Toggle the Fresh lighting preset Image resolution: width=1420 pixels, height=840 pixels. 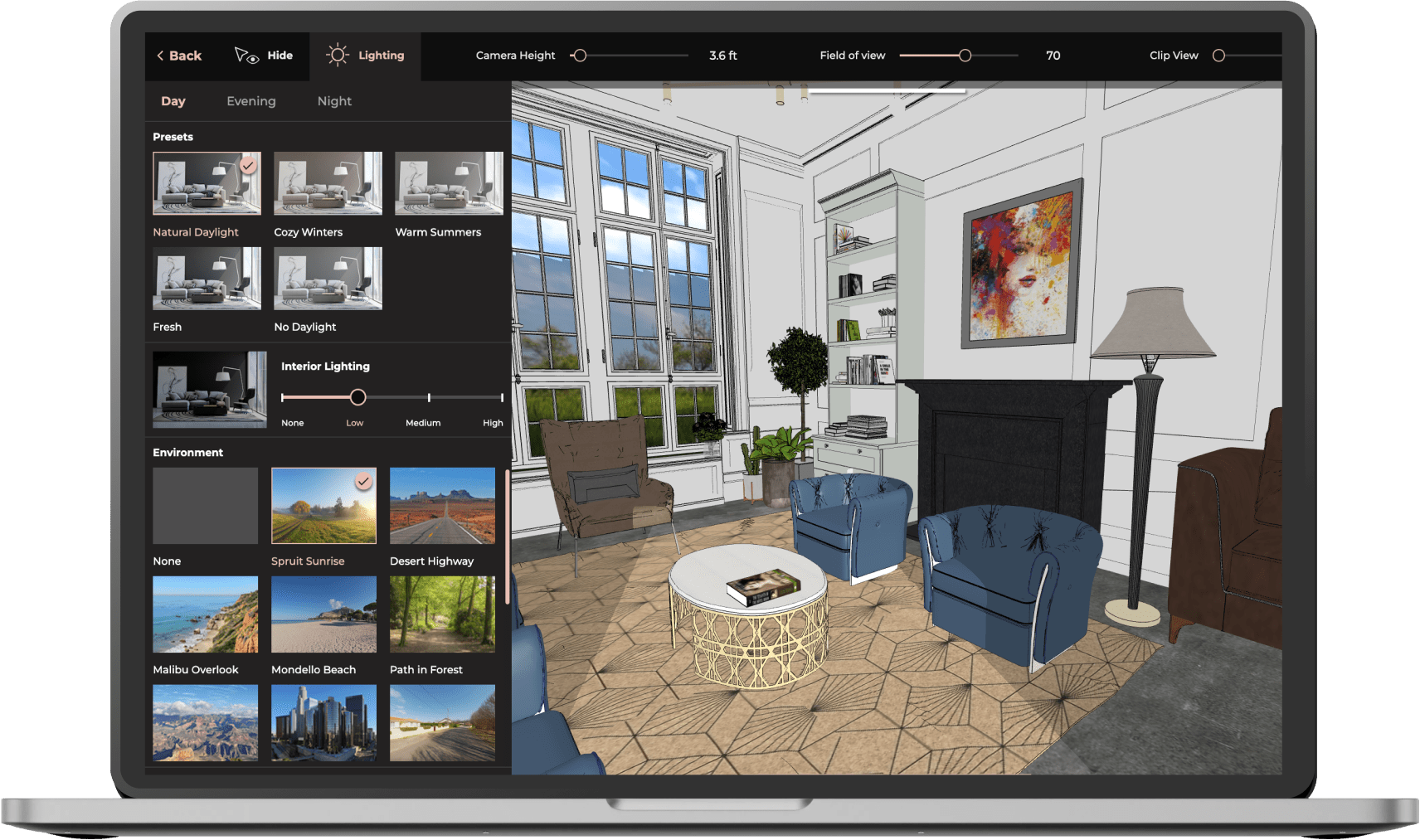tap(206, 279)
